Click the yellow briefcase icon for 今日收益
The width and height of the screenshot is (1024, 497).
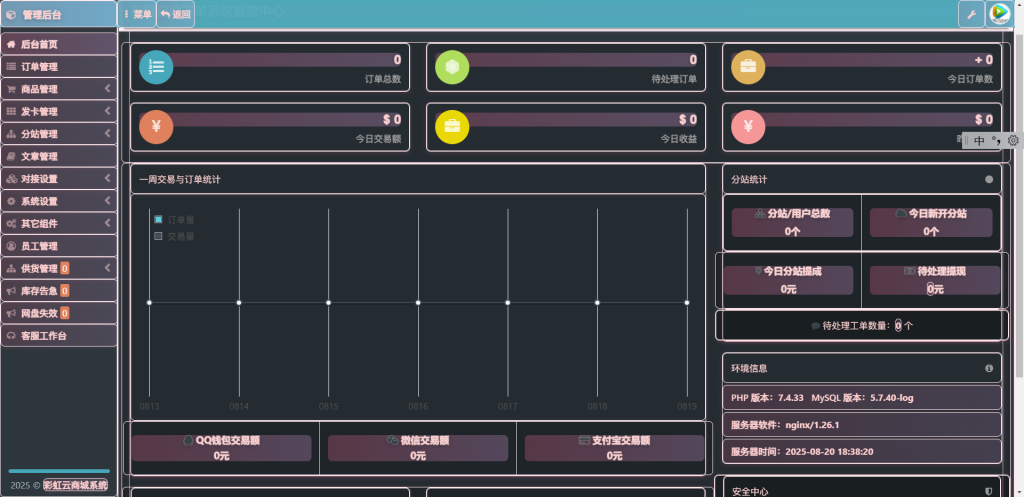coord(452,127)
